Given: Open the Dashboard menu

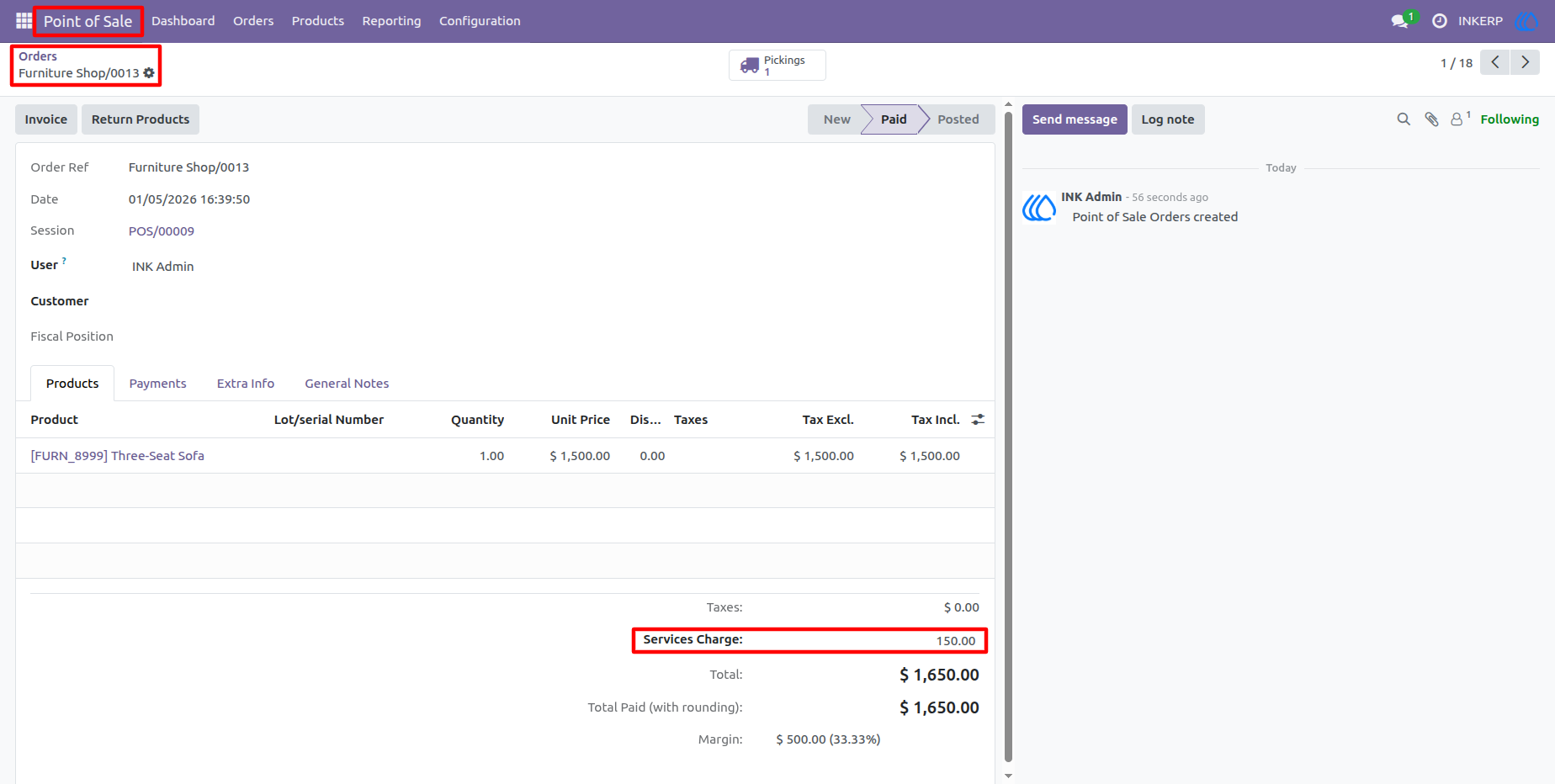Looking at the screenshot, I should click(x=183, y=21).
